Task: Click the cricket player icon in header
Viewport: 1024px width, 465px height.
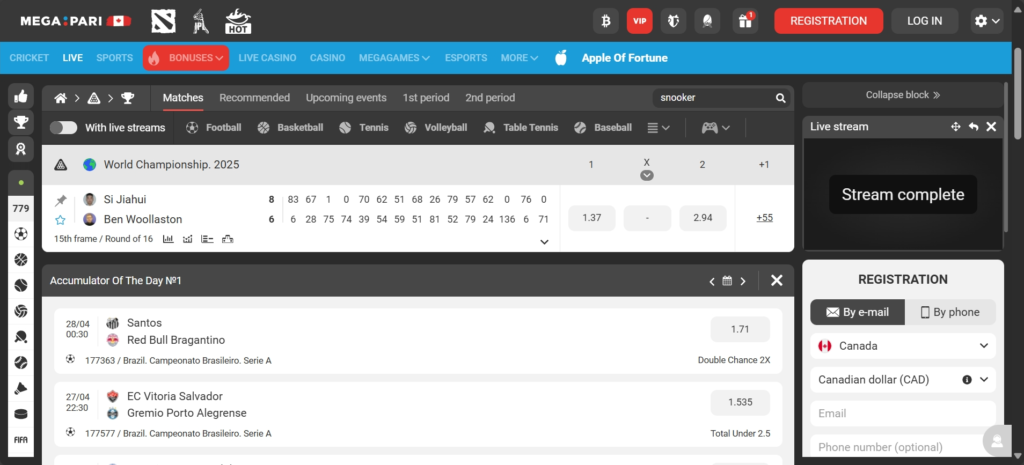Action: [200, 21]
